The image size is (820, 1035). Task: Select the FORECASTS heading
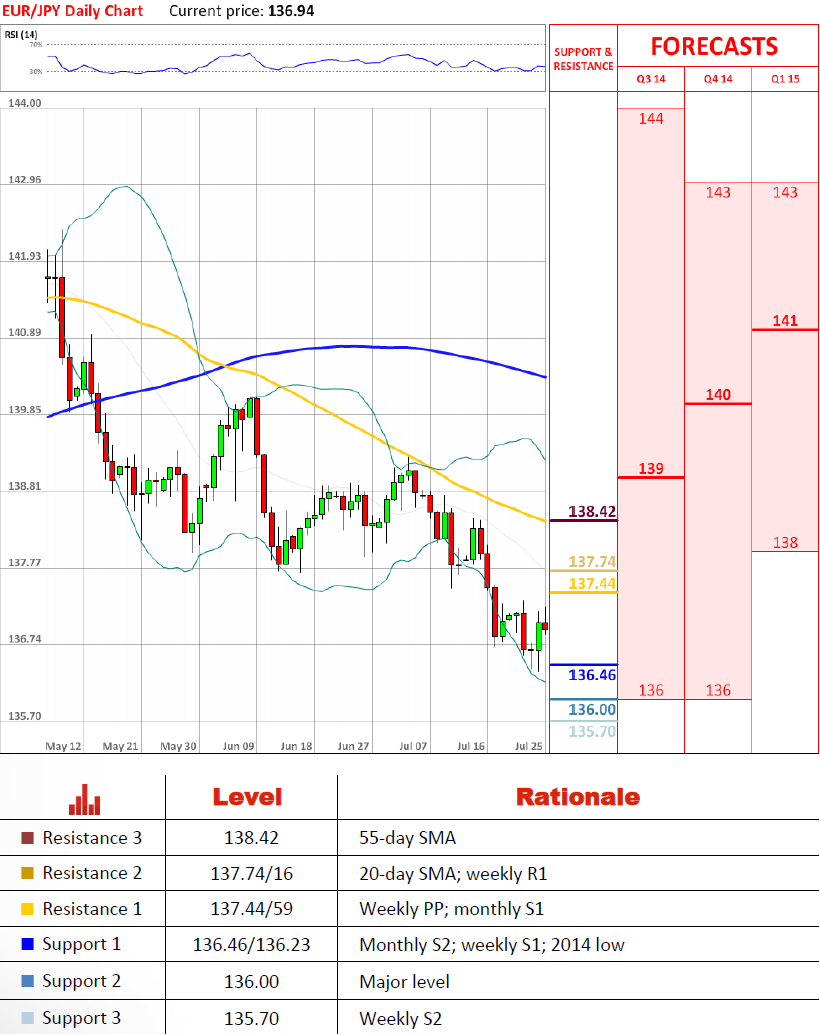pyautogui.click(x=714, y=47)
